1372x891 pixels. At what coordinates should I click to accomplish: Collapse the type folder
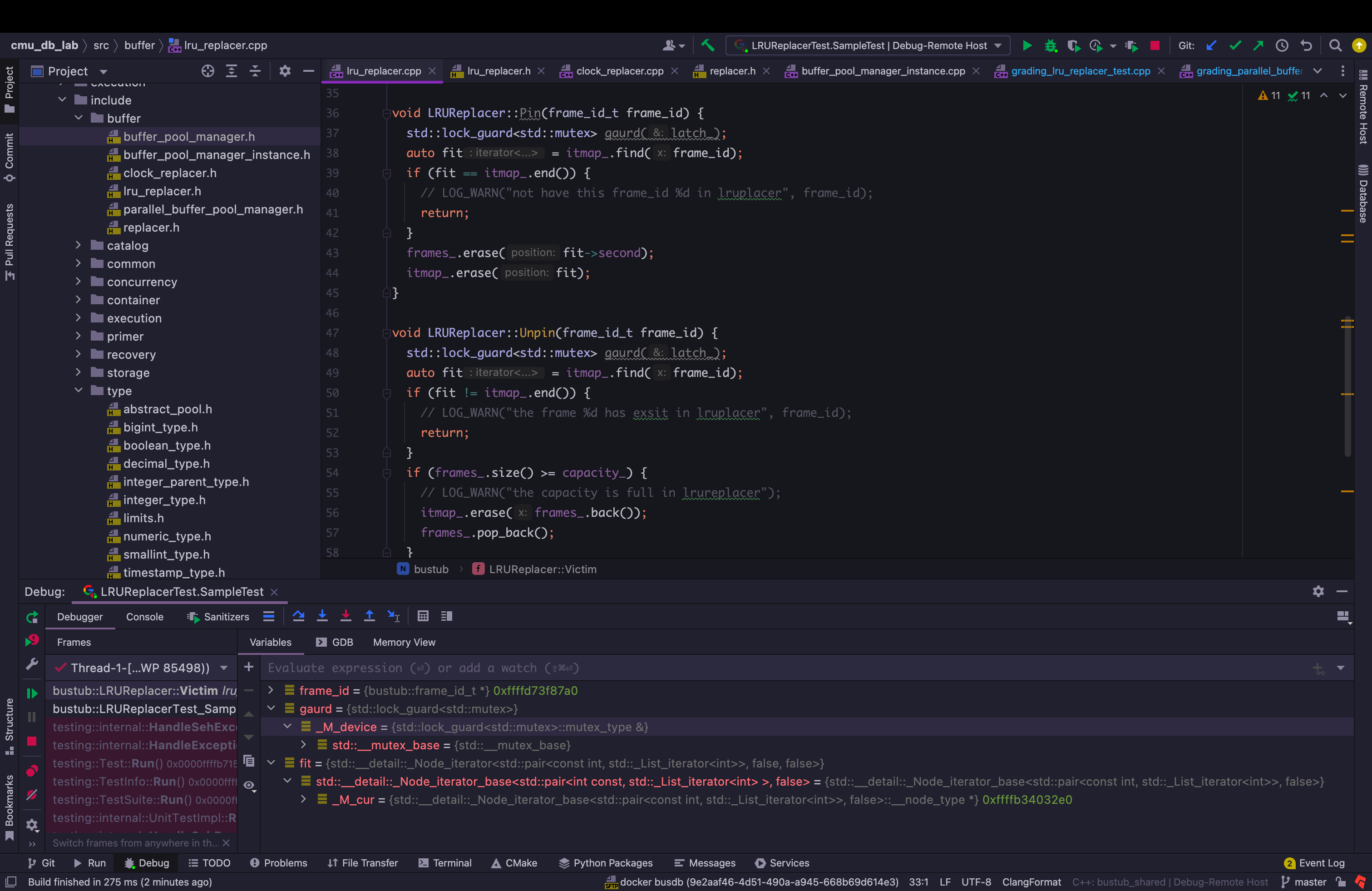(79, 391)
